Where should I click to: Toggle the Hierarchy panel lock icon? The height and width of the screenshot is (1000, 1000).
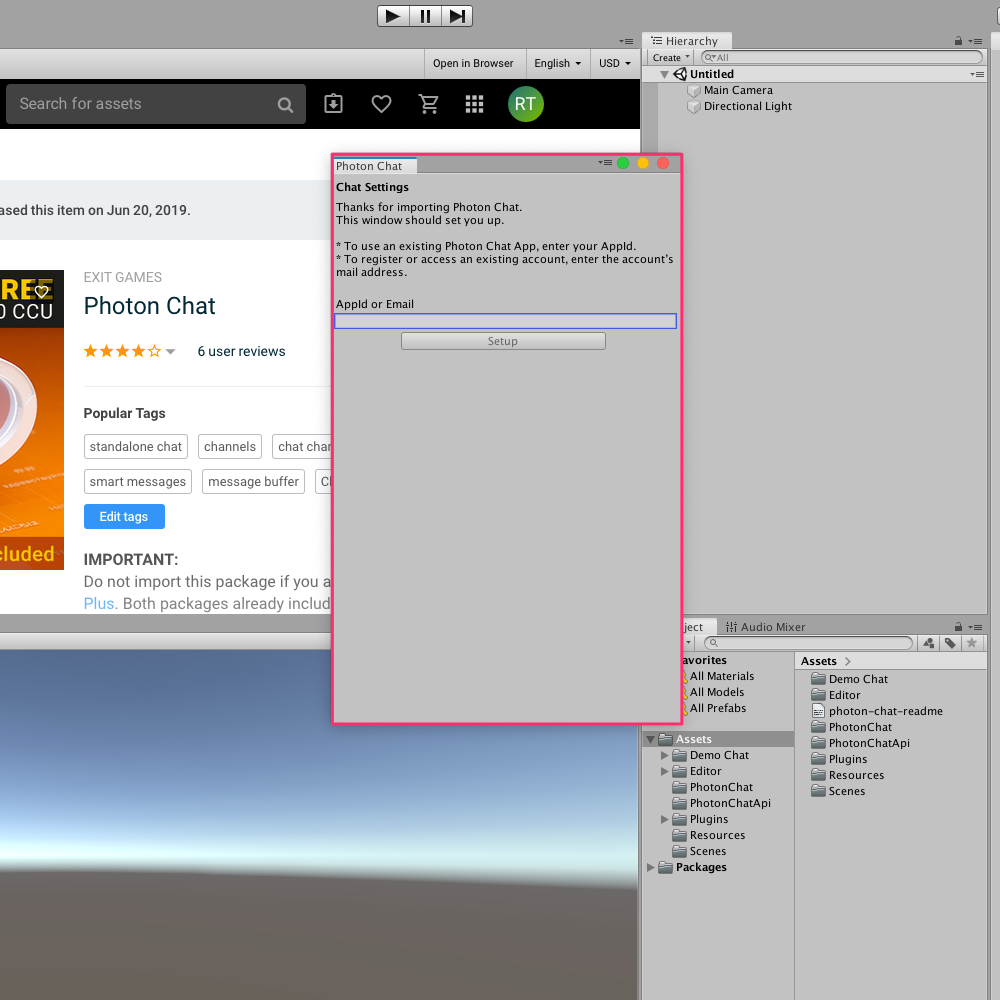958,41
